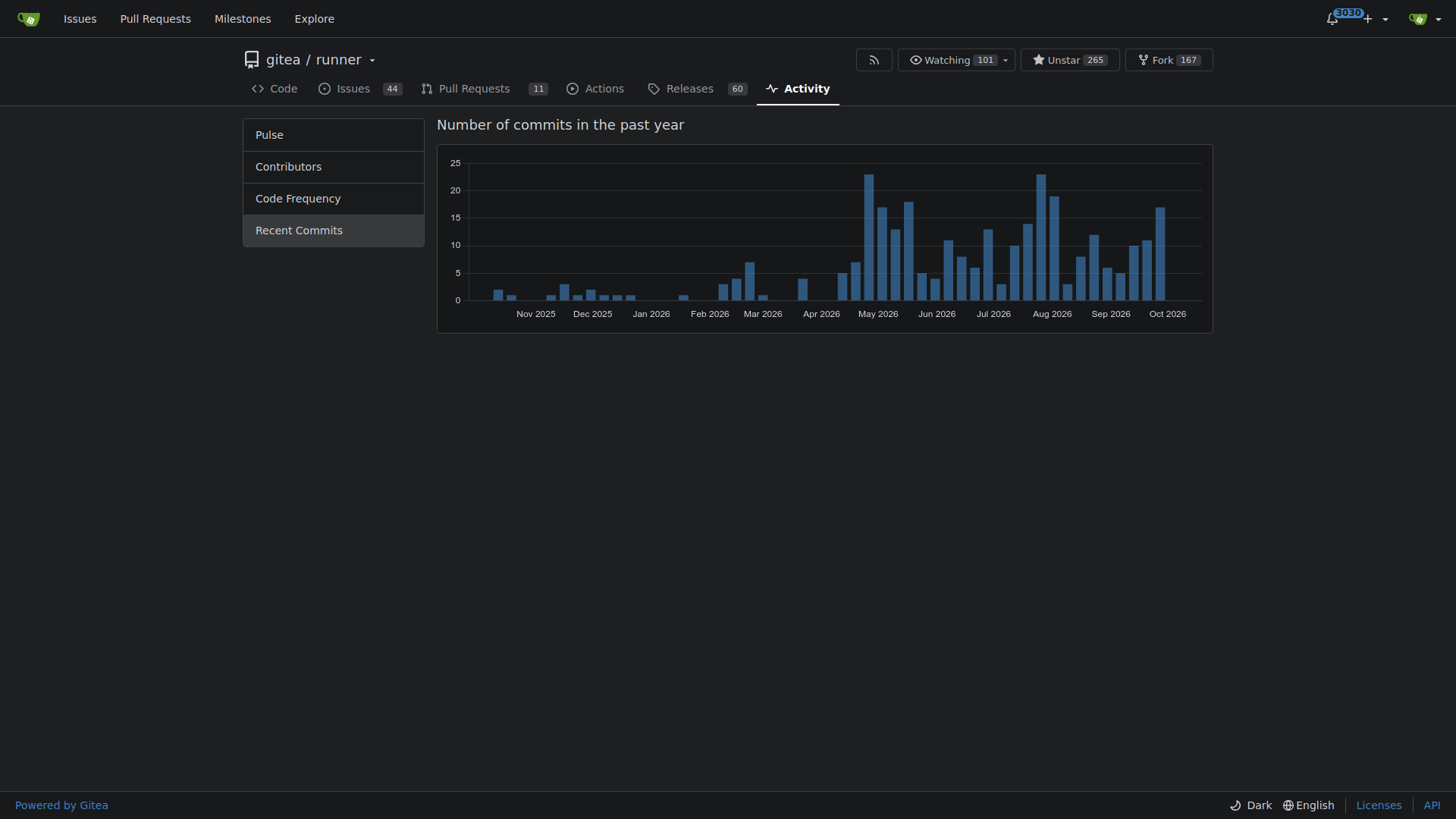Viewport: 1456px width, 819px height.
Task: Open the Licenses footer link
Action: point(1379,805)
